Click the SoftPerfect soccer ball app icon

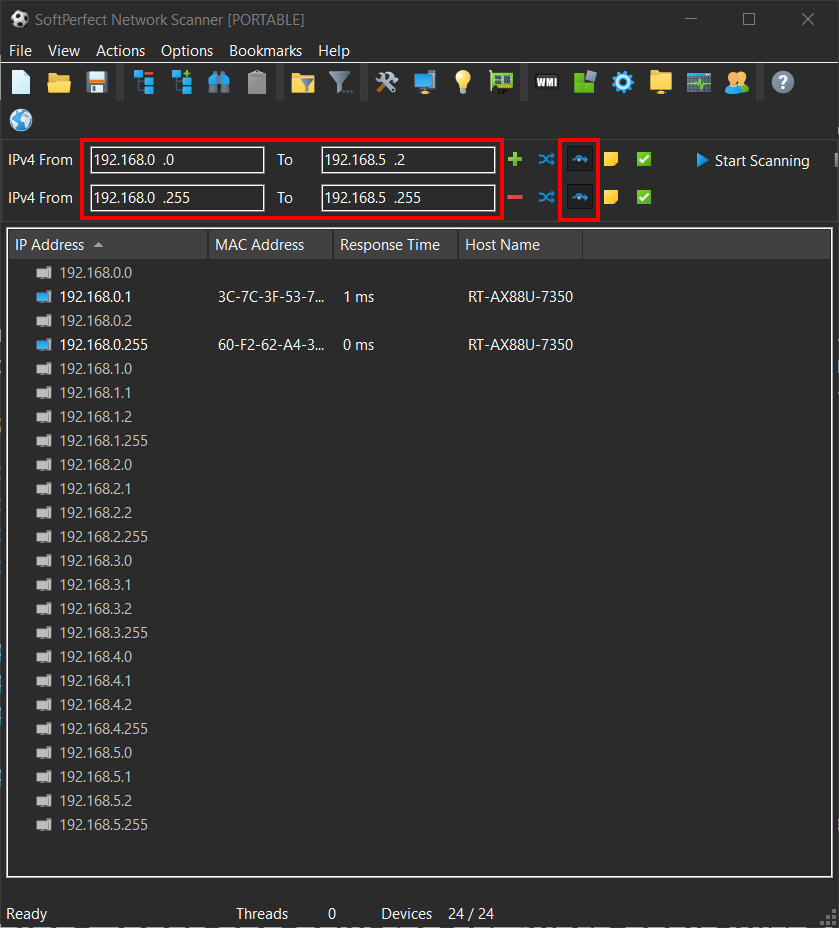[20, 20]
